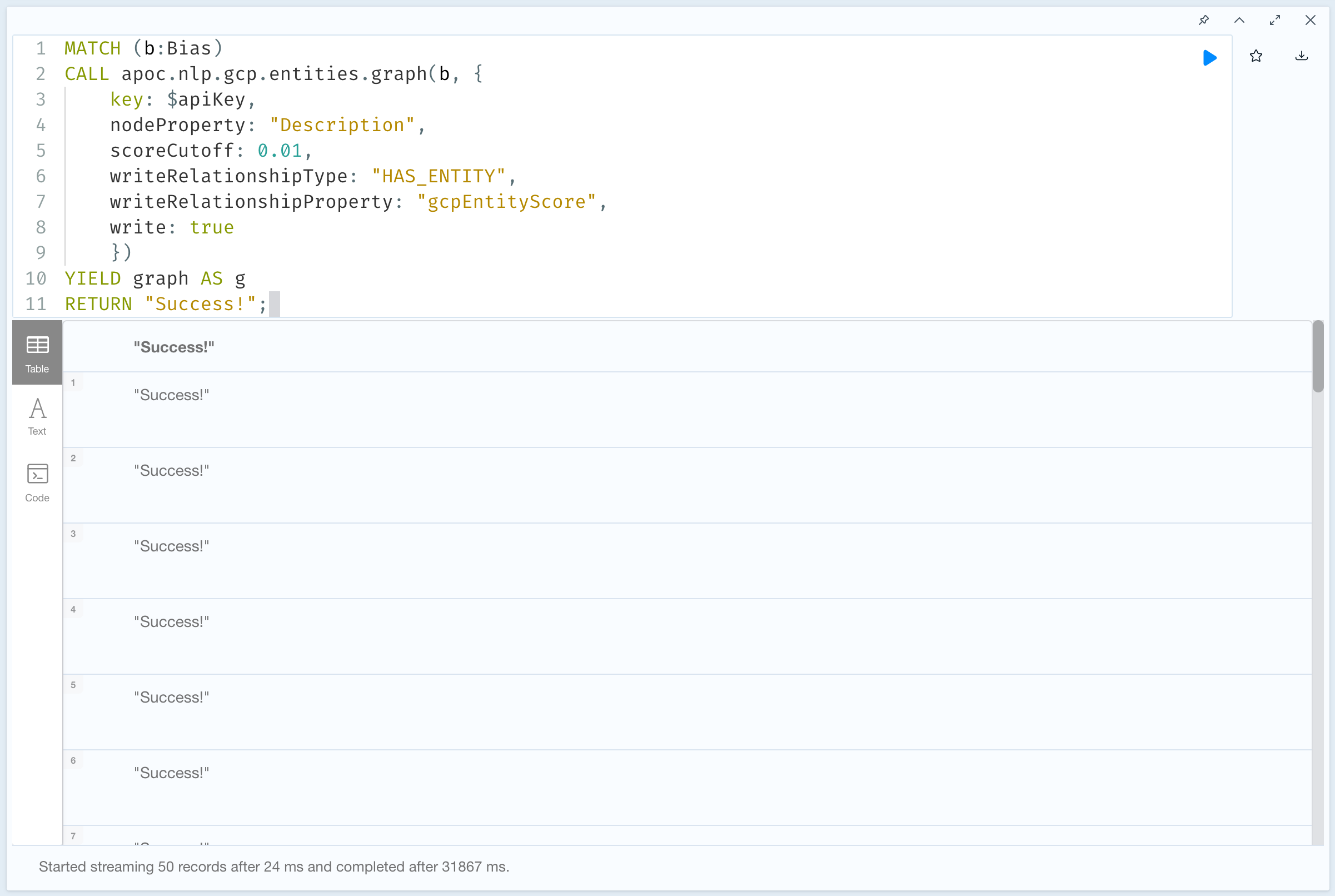1335x896 pixels.
Task: Close the result frame
Action: coord(1310,21)
